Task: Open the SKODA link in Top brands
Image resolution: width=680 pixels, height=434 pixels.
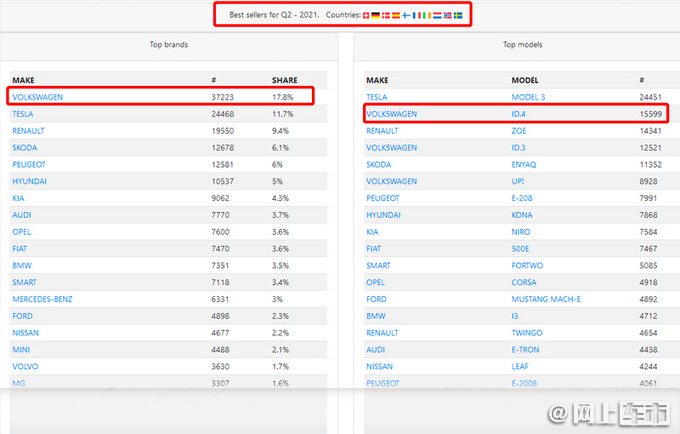Action: pos(25,147)
